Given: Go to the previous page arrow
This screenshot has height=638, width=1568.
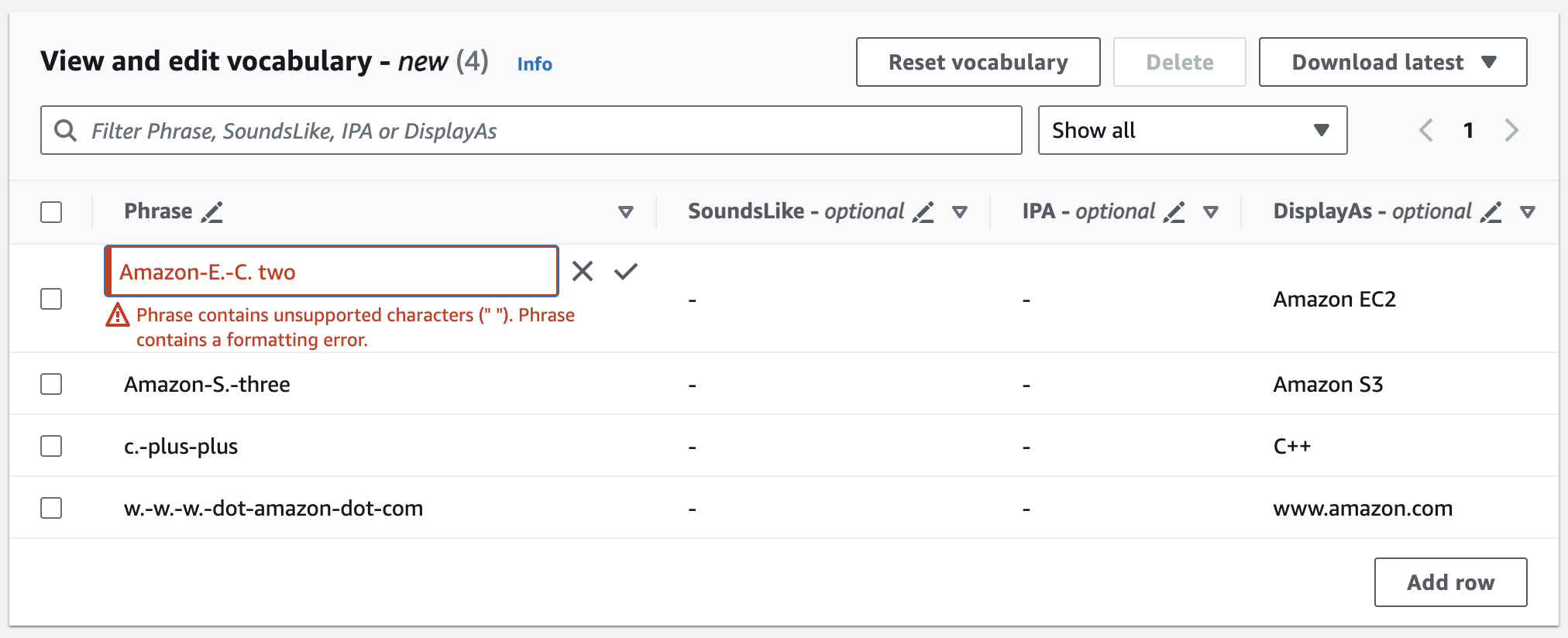Looking at the screenshot, I should click(1425, 130).
